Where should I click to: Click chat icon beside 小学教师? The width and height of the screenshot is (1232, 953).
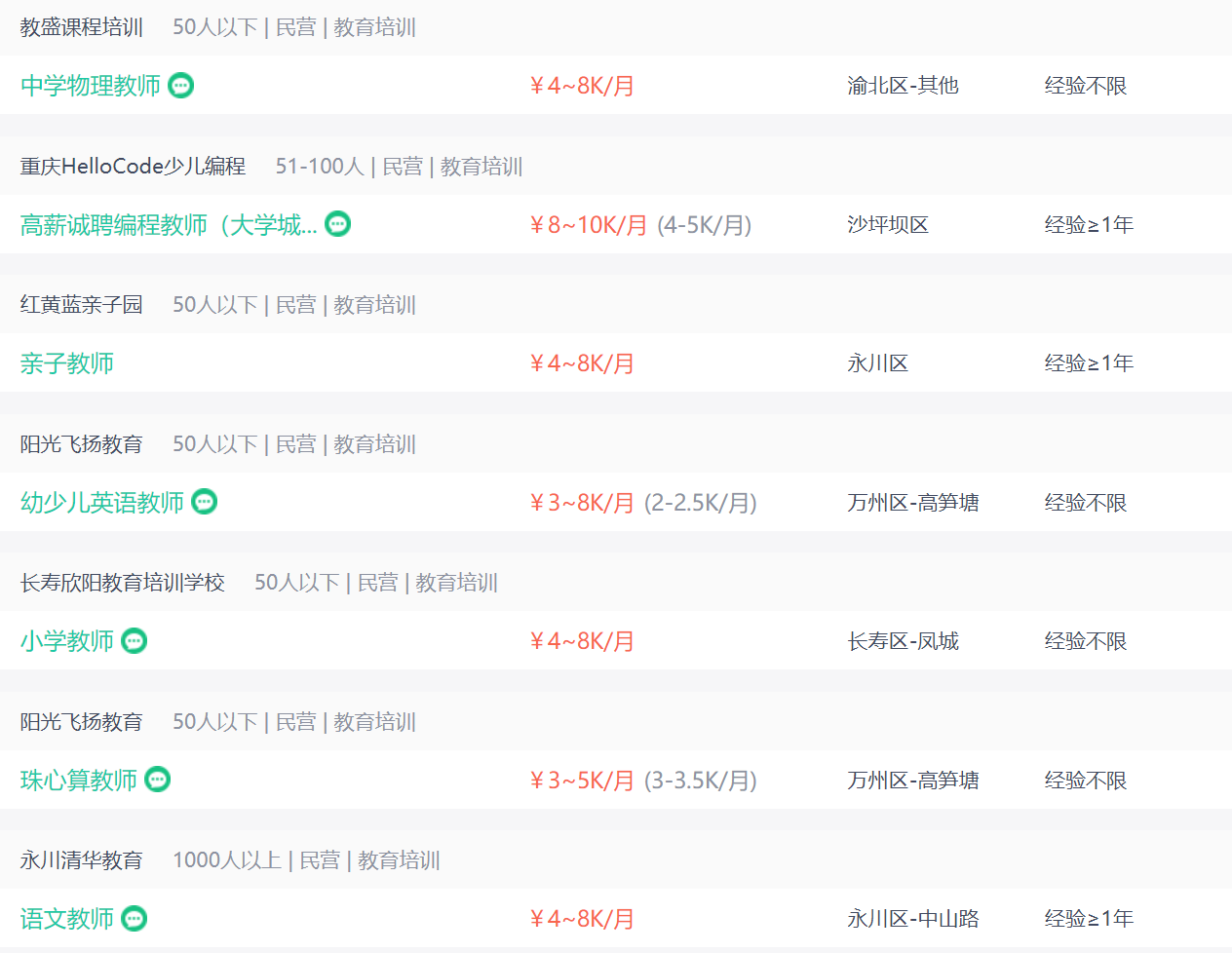(135, 641)
